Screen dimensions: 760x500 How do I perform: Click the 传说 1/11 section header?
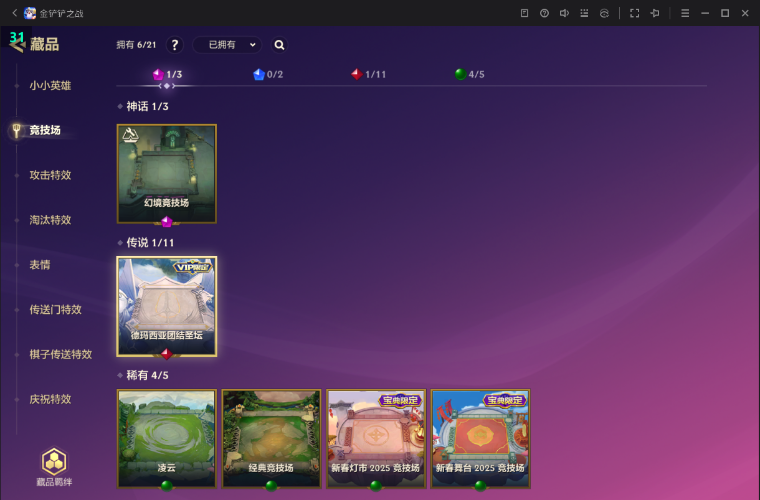[150, 242]
